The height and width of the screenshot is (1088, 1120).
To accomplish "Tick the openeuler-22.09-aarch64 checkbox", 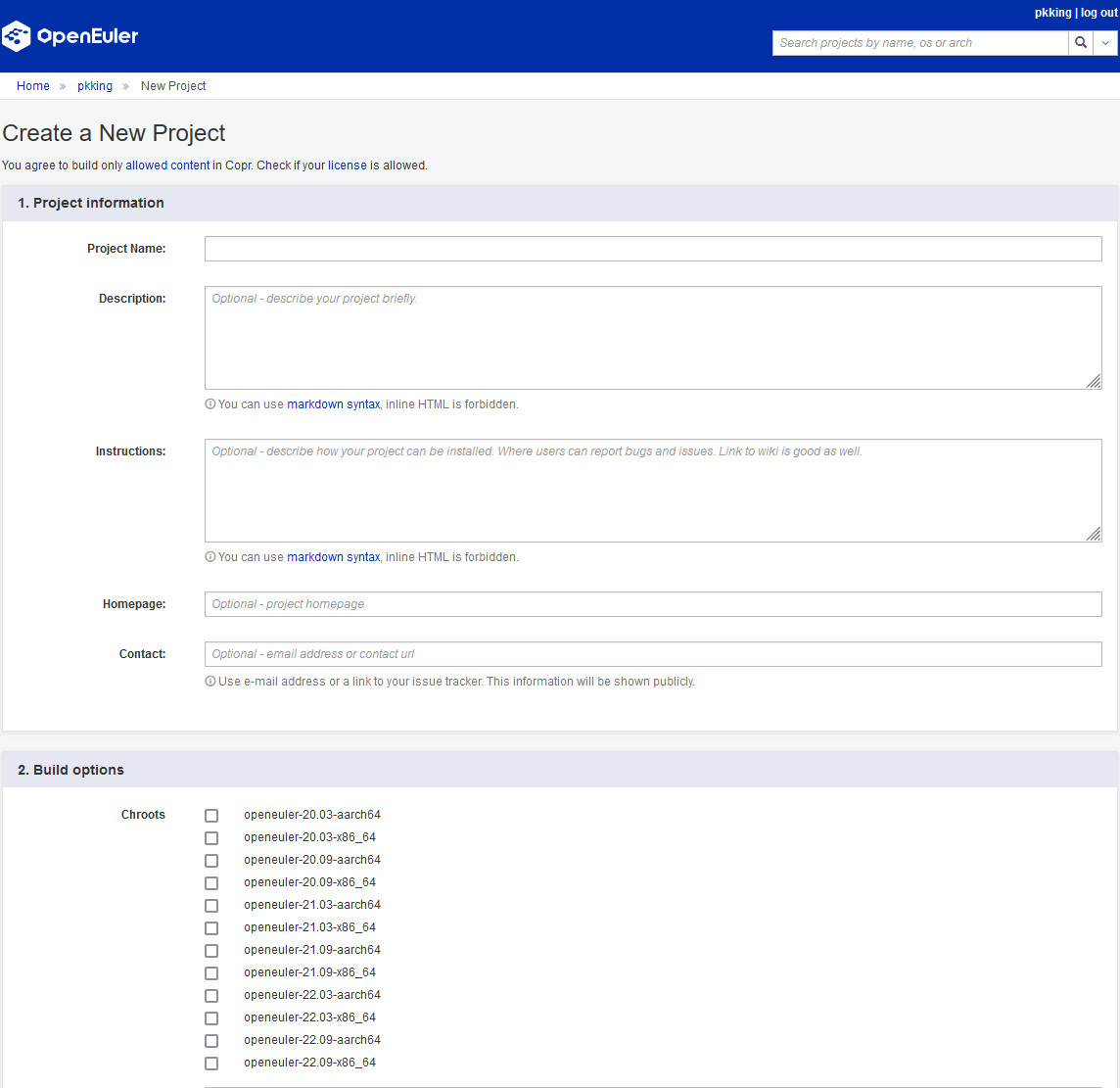I will point(211,1041).
